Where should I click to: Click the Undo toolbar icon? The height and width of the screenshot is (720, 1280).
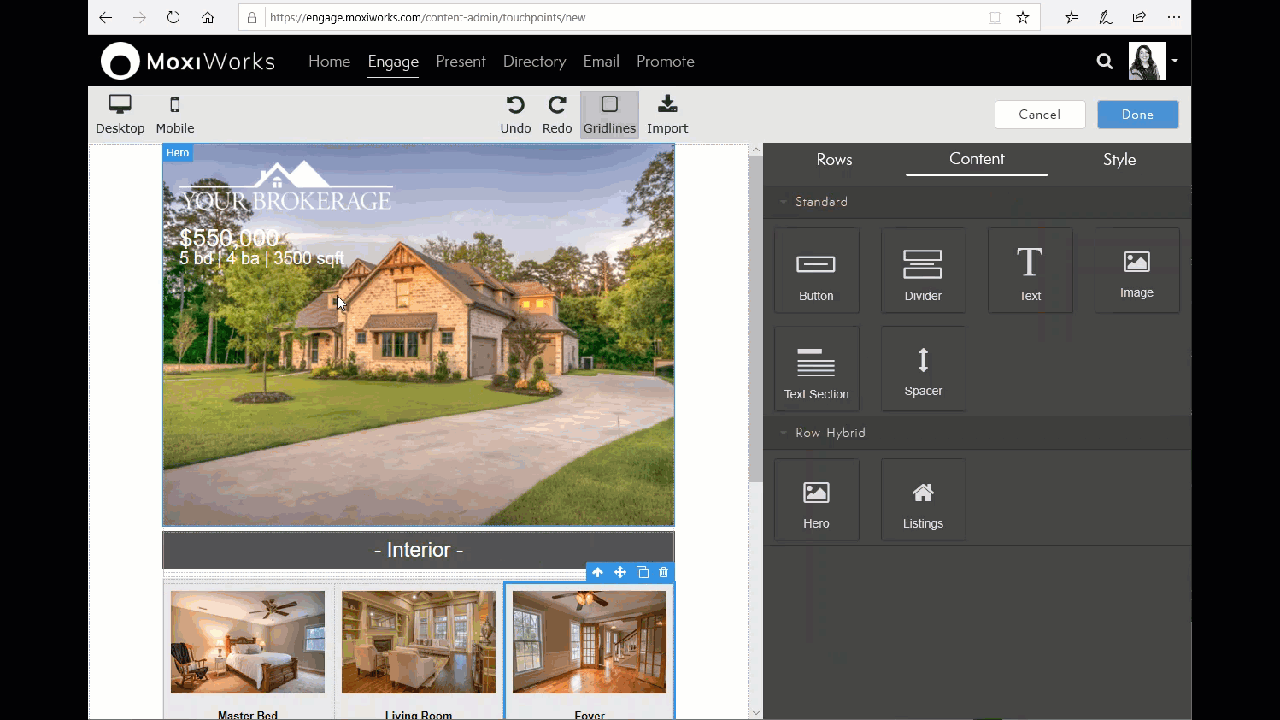click(515, 114)
